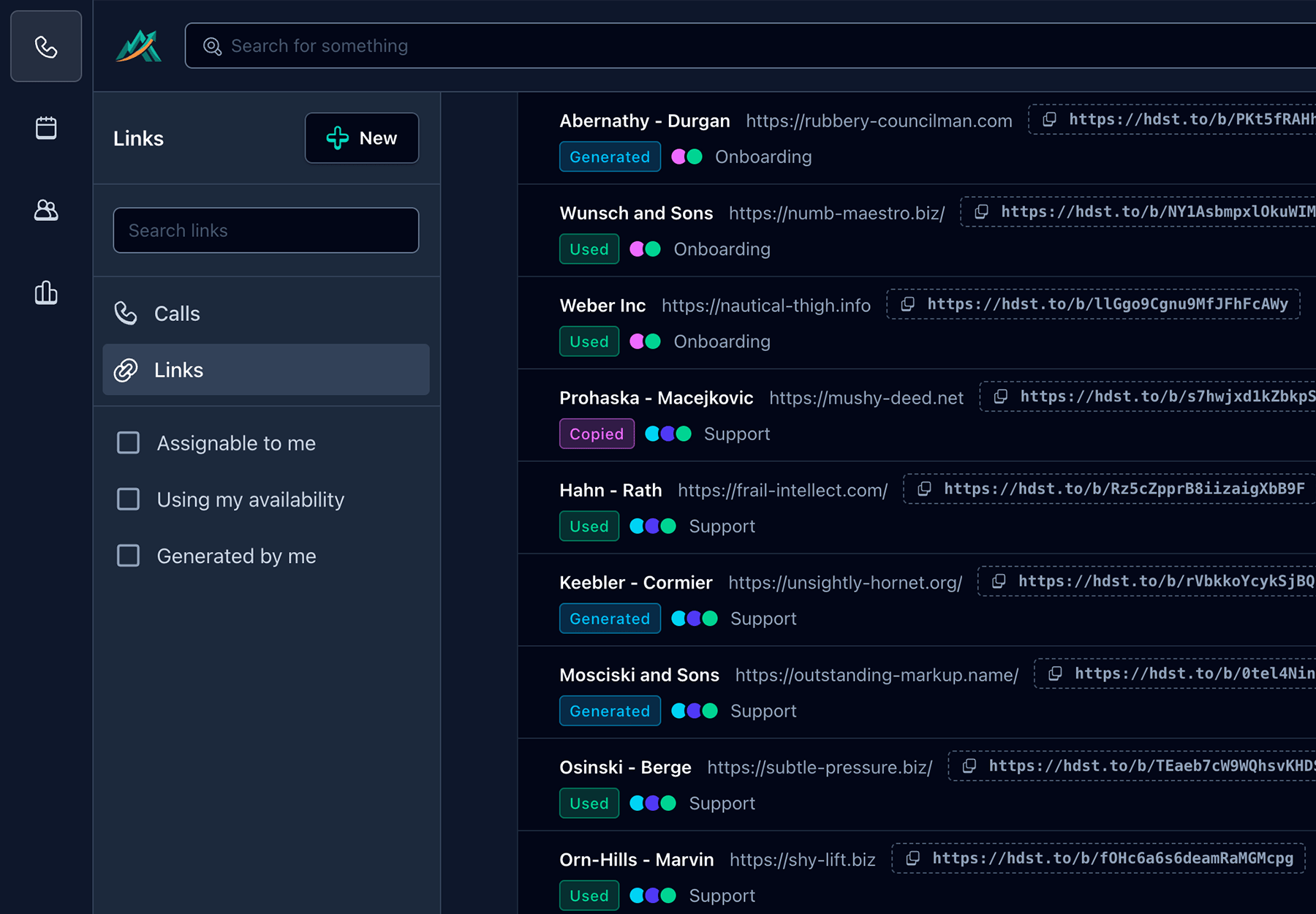Copy the Orn-Hills - Marvin short link

[x=912, y=858]
